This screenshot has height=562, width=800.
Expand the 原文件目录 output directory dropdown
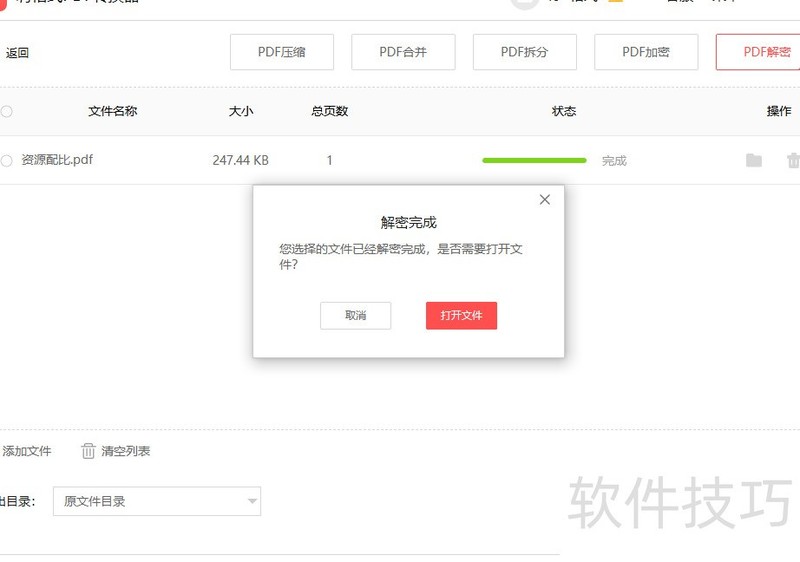click(x=157, y=501)
